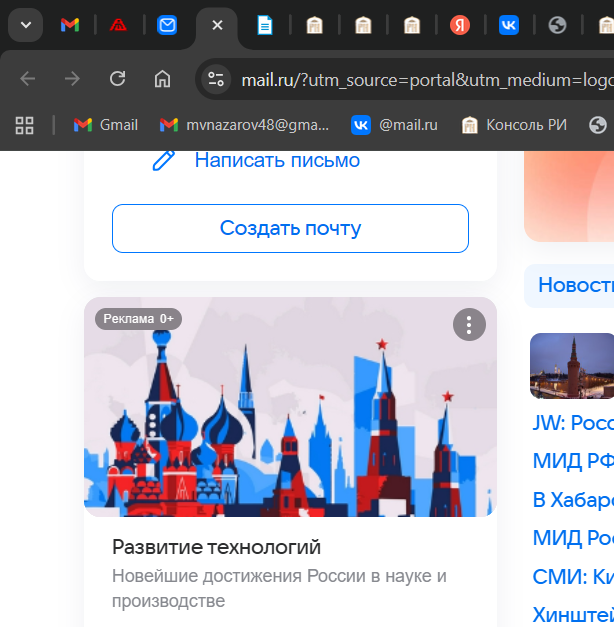Viewport: 614px width, 627px height.
Task: Click the browser forward arrow
Action: 72,79
